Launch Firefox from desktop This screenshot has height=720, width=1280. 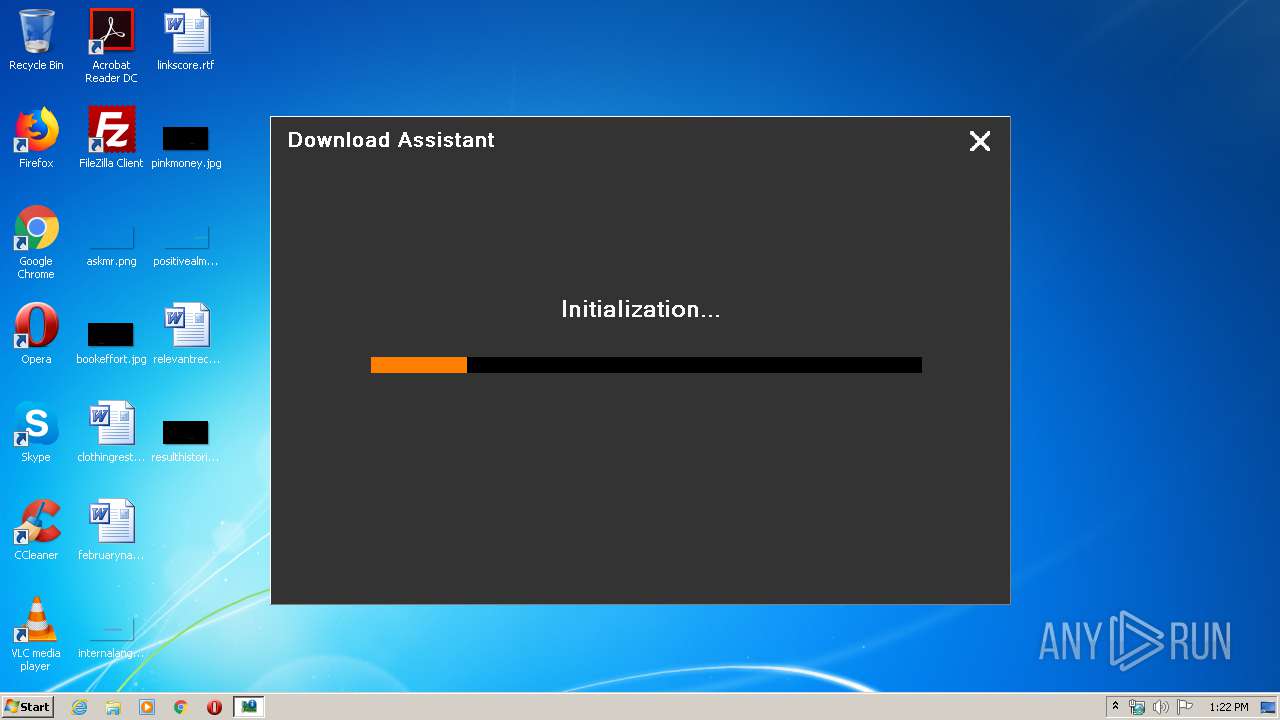pyautogui.click(x=36, y=138)
